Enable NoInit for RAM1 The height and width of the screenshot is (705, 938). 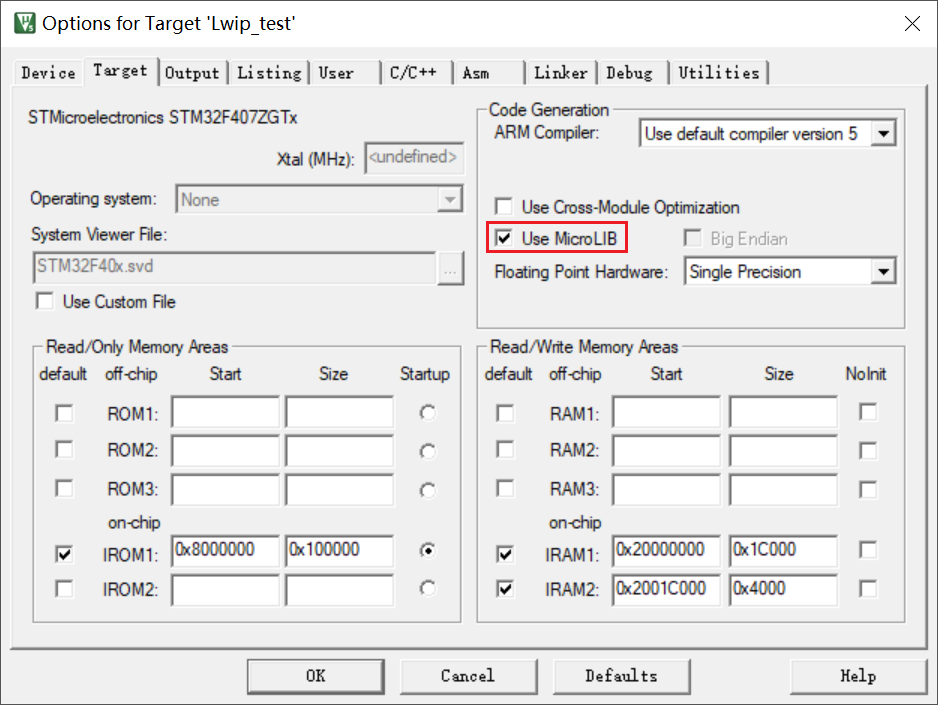[x=868, y=412]
